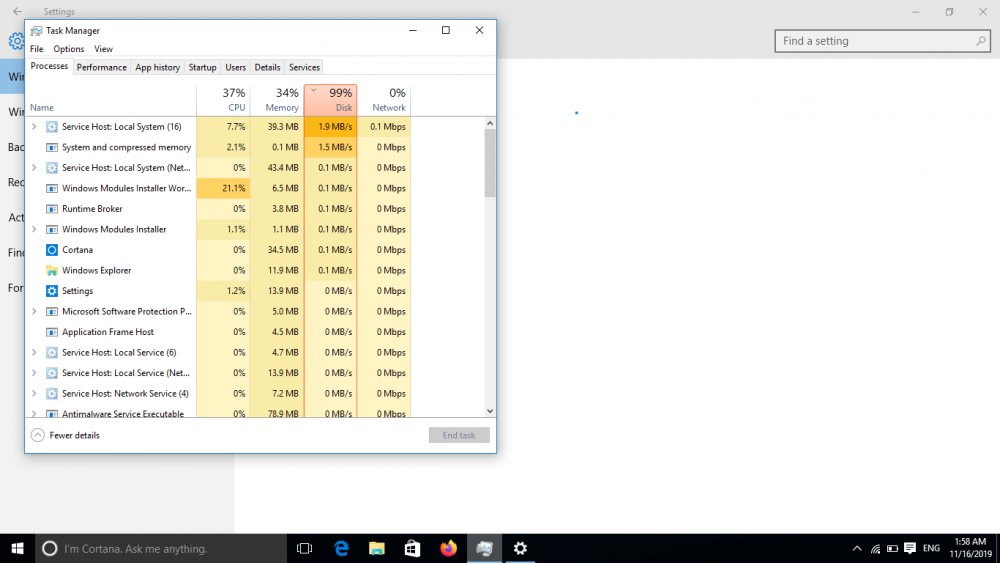Click Find a setting search box
The image size is (1000, 563).
tap(883, 41)
